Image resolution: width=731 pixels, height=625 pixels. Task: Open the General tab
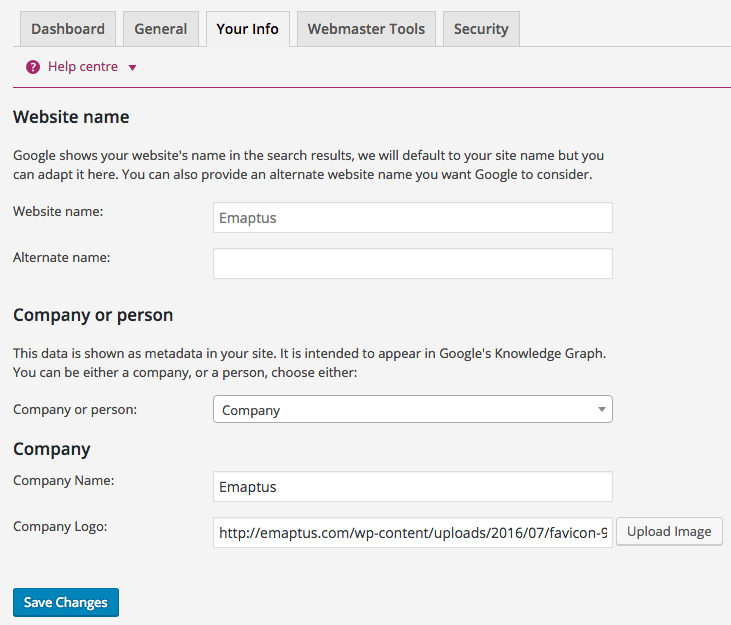161,29
